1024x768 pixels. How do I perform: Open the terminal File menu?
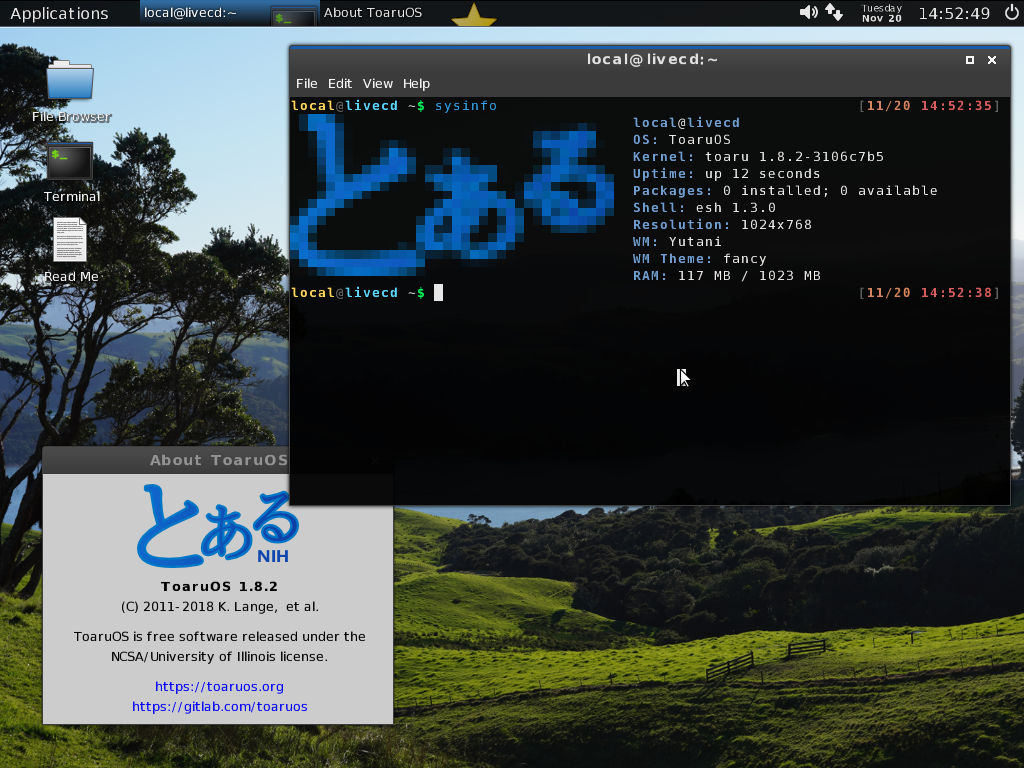(x=306, y=84)
